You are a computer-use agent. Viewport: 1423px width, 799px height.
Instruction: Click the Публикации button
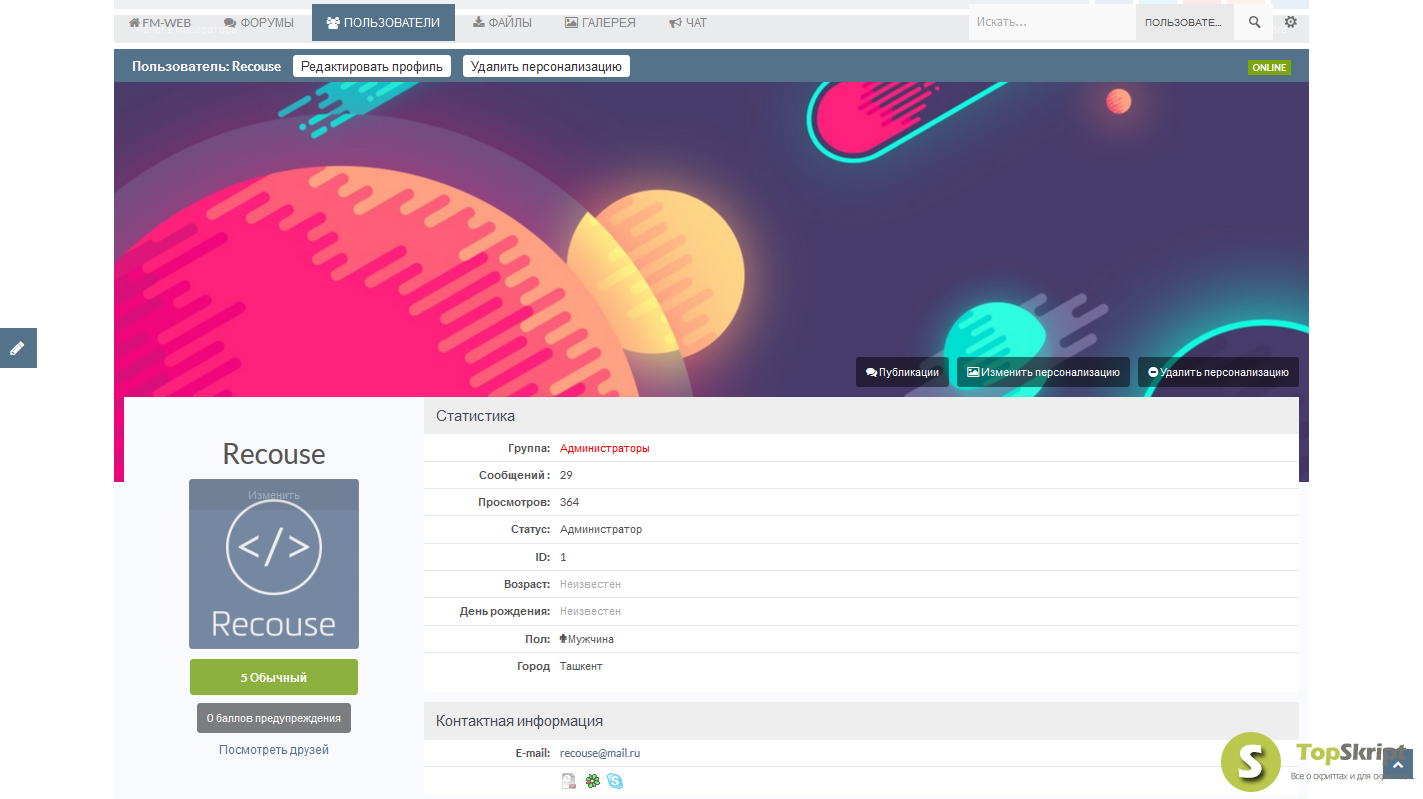pyautogui.click(x=902, y=372)
